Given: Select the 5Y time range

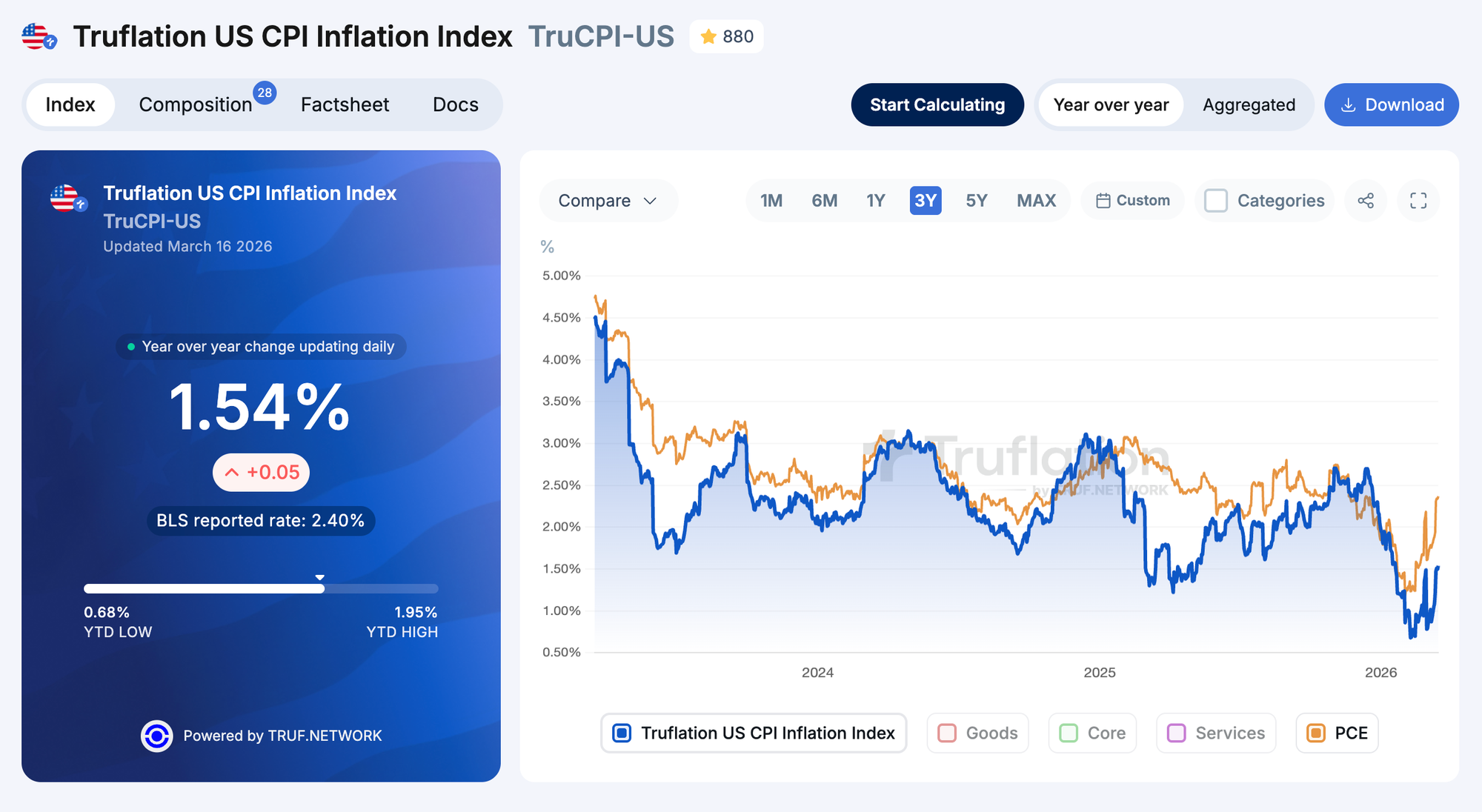Looking at the screenshot, I should coord(976,201).
